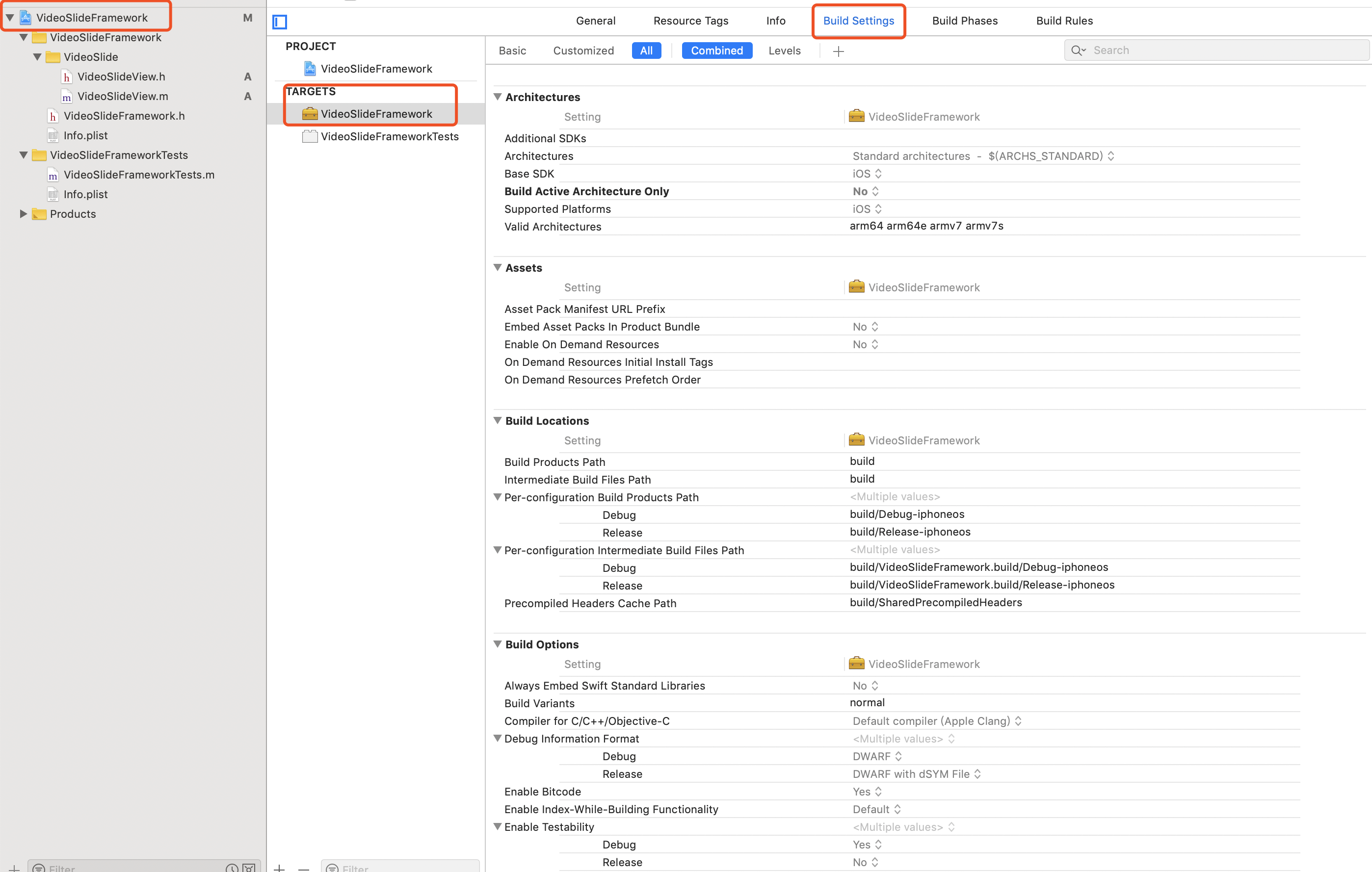Image resolution: width=1372 pixels, height=872 pixels.
Task: Toggle the project and targets list sidebar
Action: pyautogui.click(x=280, y=22)
